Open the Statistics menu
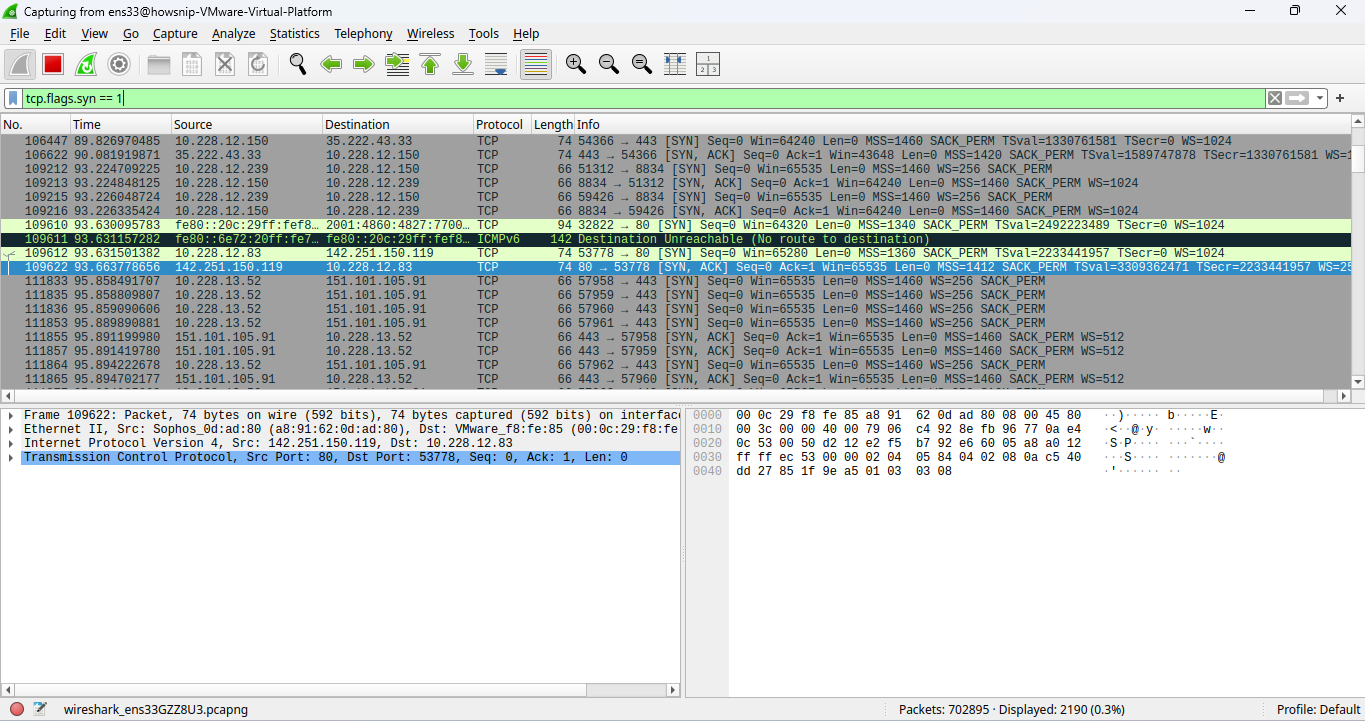1365x721 pixels. tap(295, 34)
